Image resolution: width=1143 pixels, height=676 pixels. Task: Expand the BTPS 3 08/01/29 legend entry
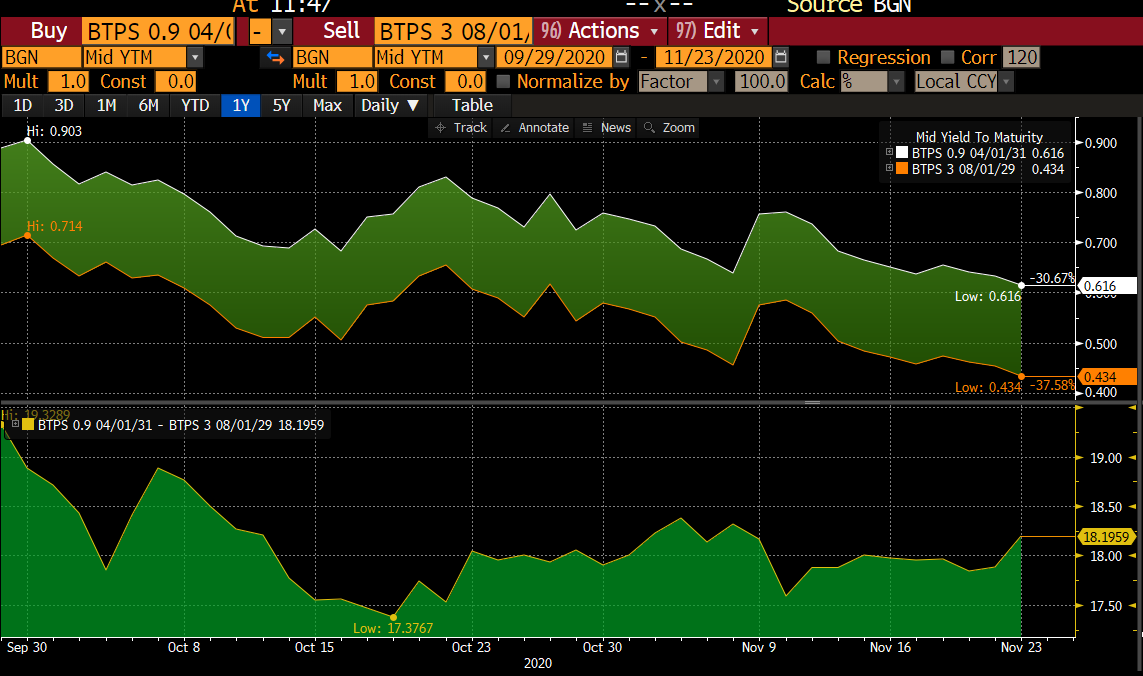[x=889, y=168]
